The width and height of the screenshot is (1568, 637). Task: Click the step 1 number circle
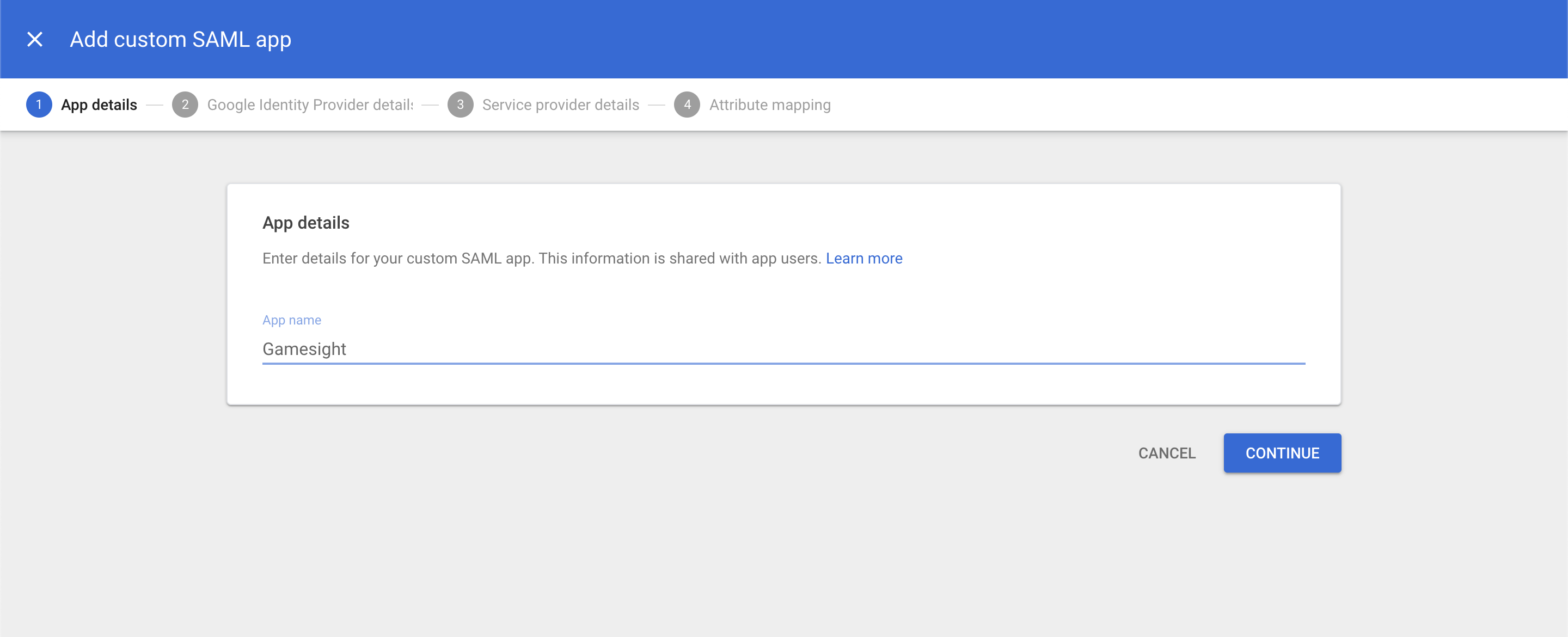click(39, 105)
